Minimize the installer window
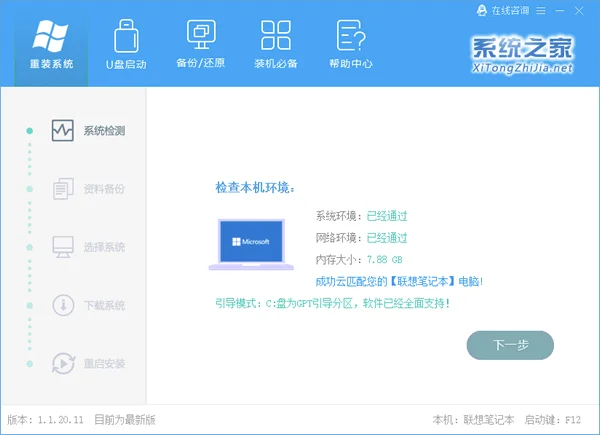The width and height of the screenshot is (600, 435). [559, 11]
